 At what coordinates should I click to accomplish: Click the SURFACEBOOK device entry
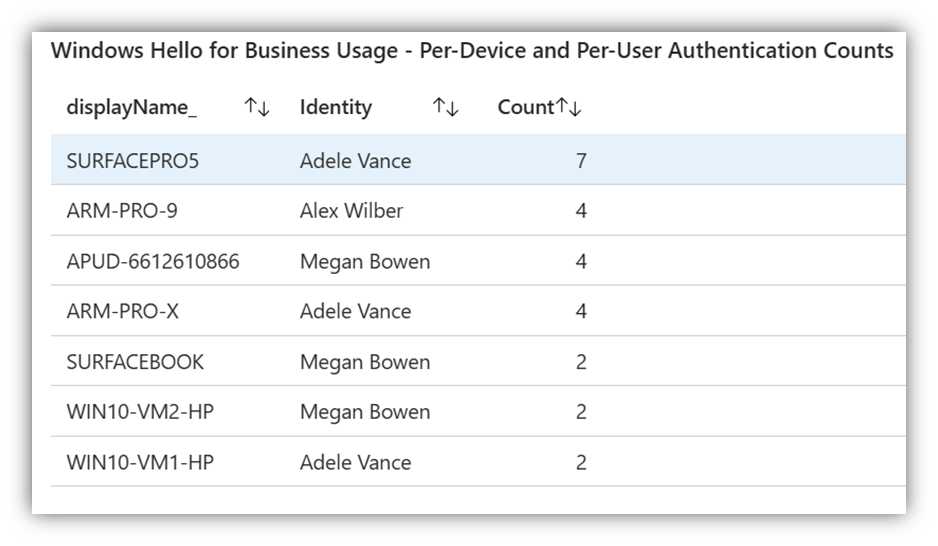135,362
